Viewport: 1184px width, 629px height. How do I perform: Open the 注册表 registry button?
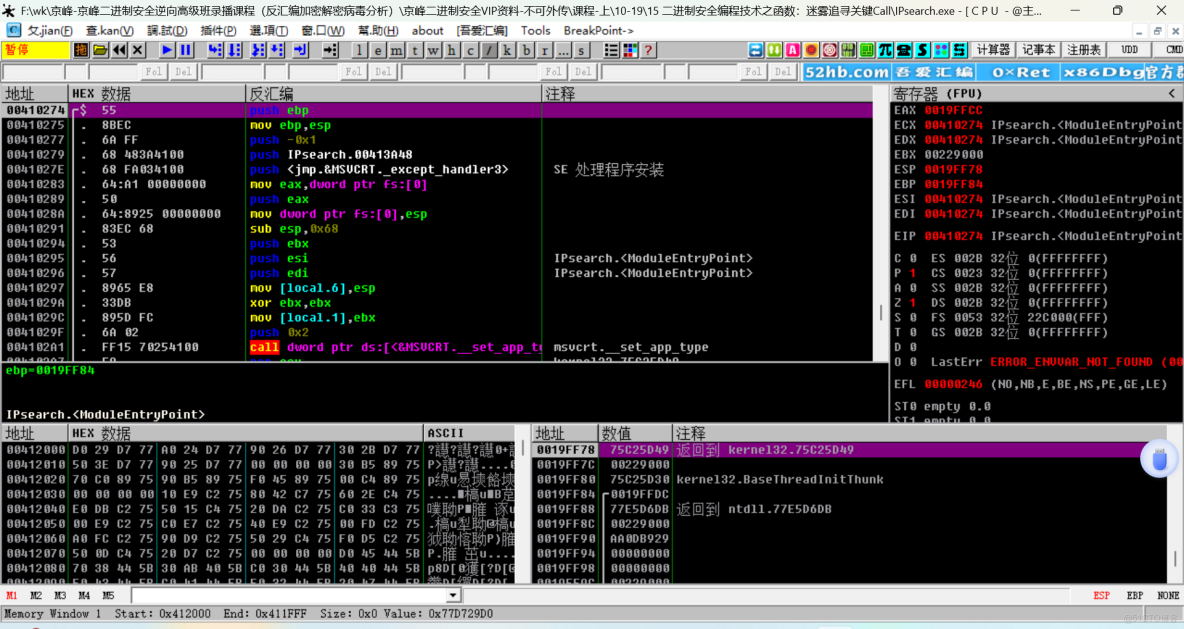1084,50
